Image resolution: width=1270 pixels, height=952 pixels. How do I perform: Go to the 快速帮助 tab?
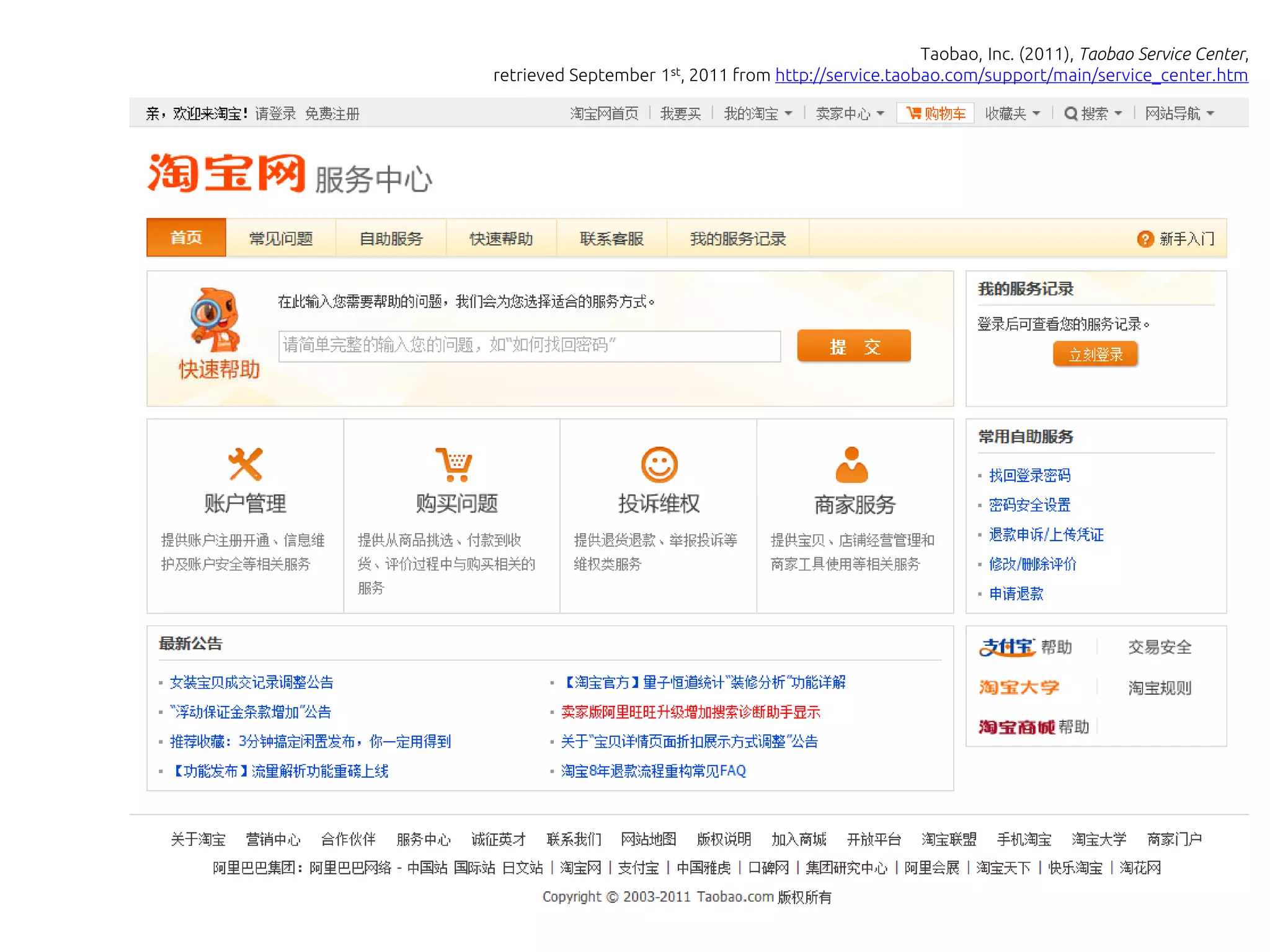click(501, 238)
